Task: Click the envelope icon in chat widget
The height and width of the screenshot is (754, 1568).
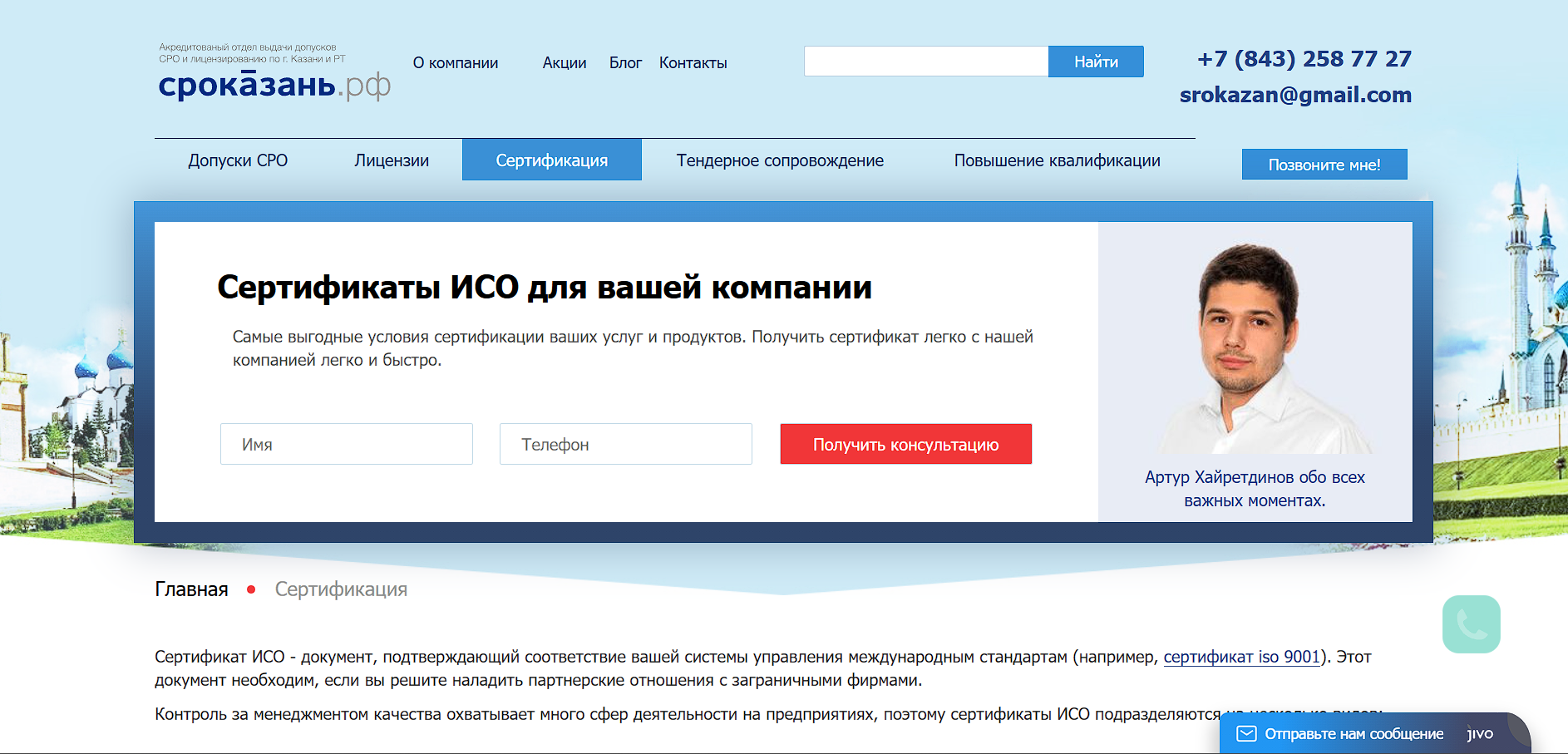Action: click(x=1246, y=734)
